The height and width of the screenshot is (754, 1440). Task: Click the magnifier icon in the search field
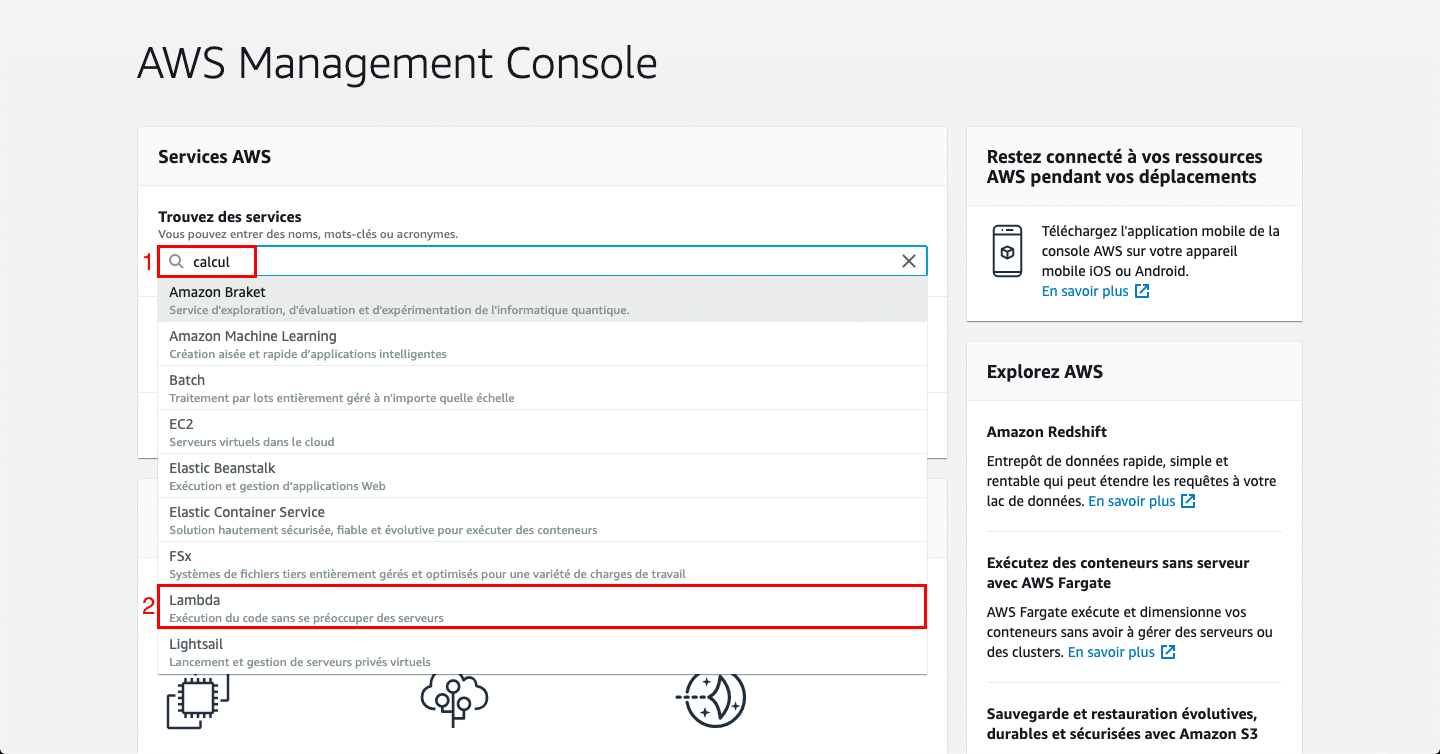point(176,262)
